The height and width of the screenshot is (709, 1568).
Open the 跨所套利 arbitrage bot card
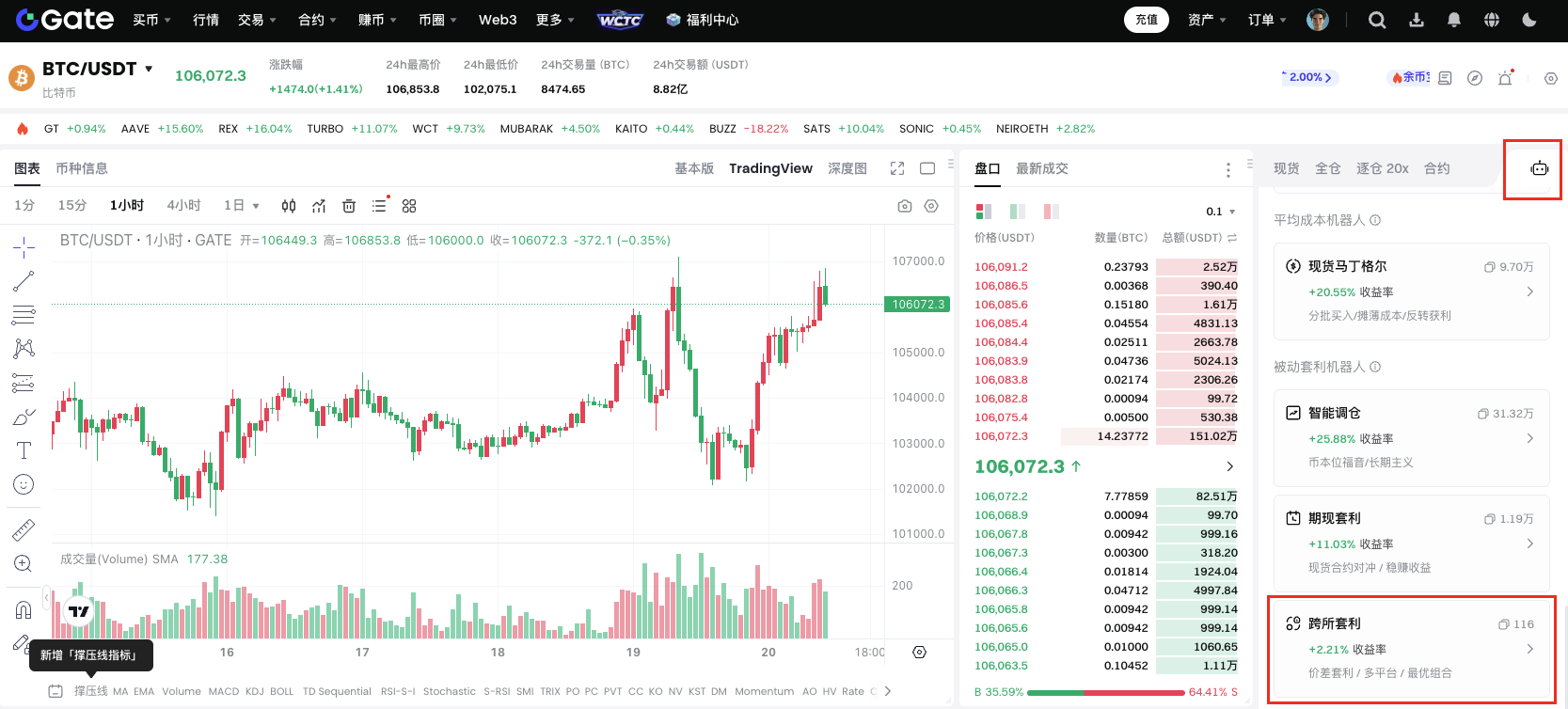[1411, 648]
